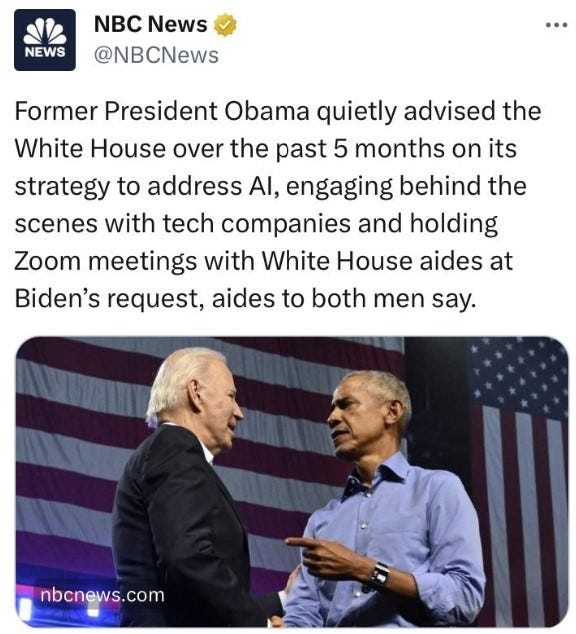Viewport: 576px width, 634px height.
Task: Open the @NBCNews handle link
Action: coord(156,55)
